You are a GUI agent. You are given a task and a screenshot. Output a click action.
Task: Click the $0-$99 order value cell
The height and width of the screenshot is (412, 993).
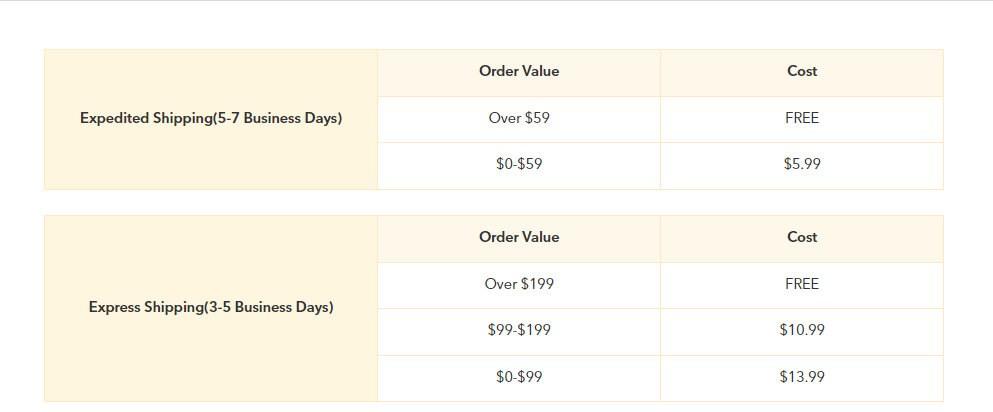(x=519, y=378)
